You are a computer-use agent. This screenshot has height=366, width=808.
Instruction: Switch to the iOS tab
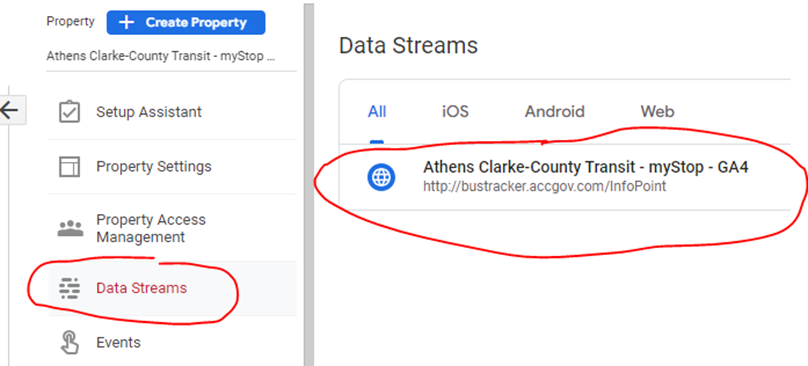(456, 112)
